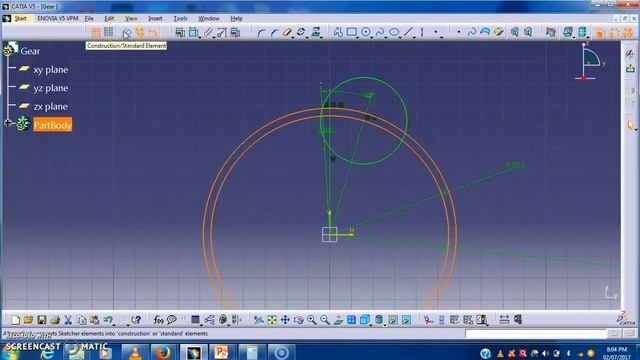Click the power input command field
Viewport: 640px width, 360px height.
[535, 334]
